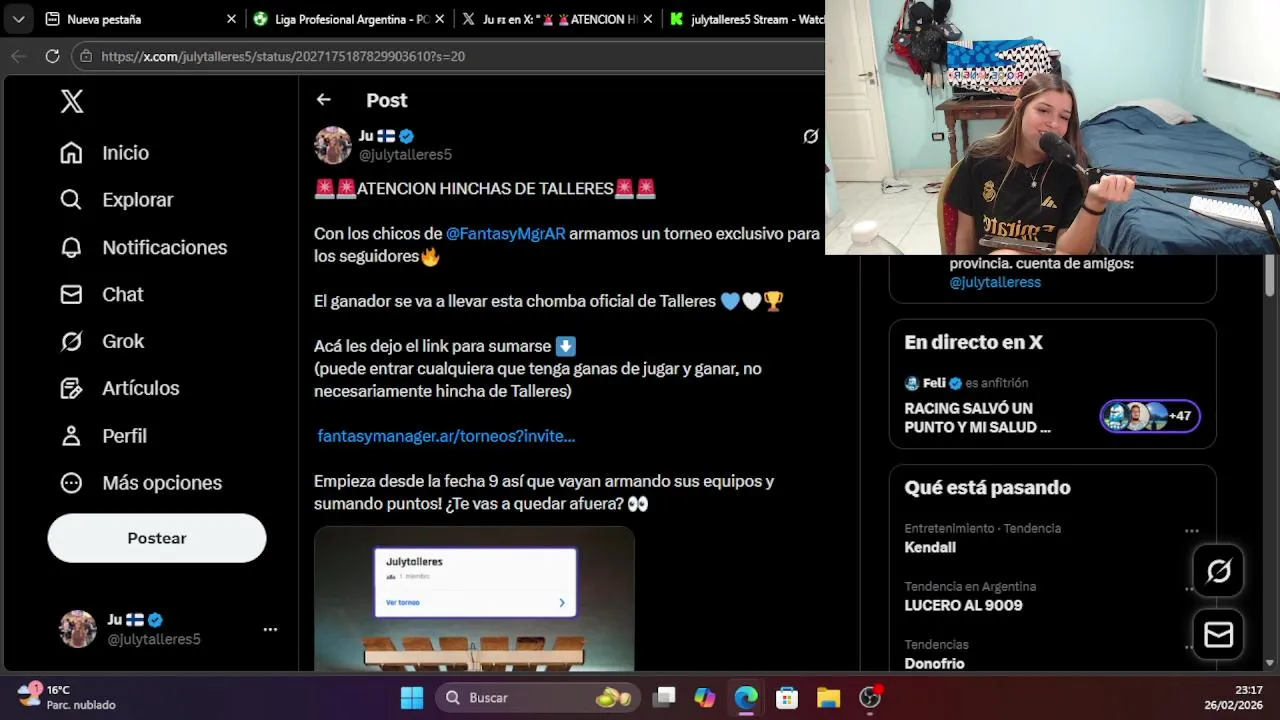Open floating Grok button

click(x=1218, y=571)
